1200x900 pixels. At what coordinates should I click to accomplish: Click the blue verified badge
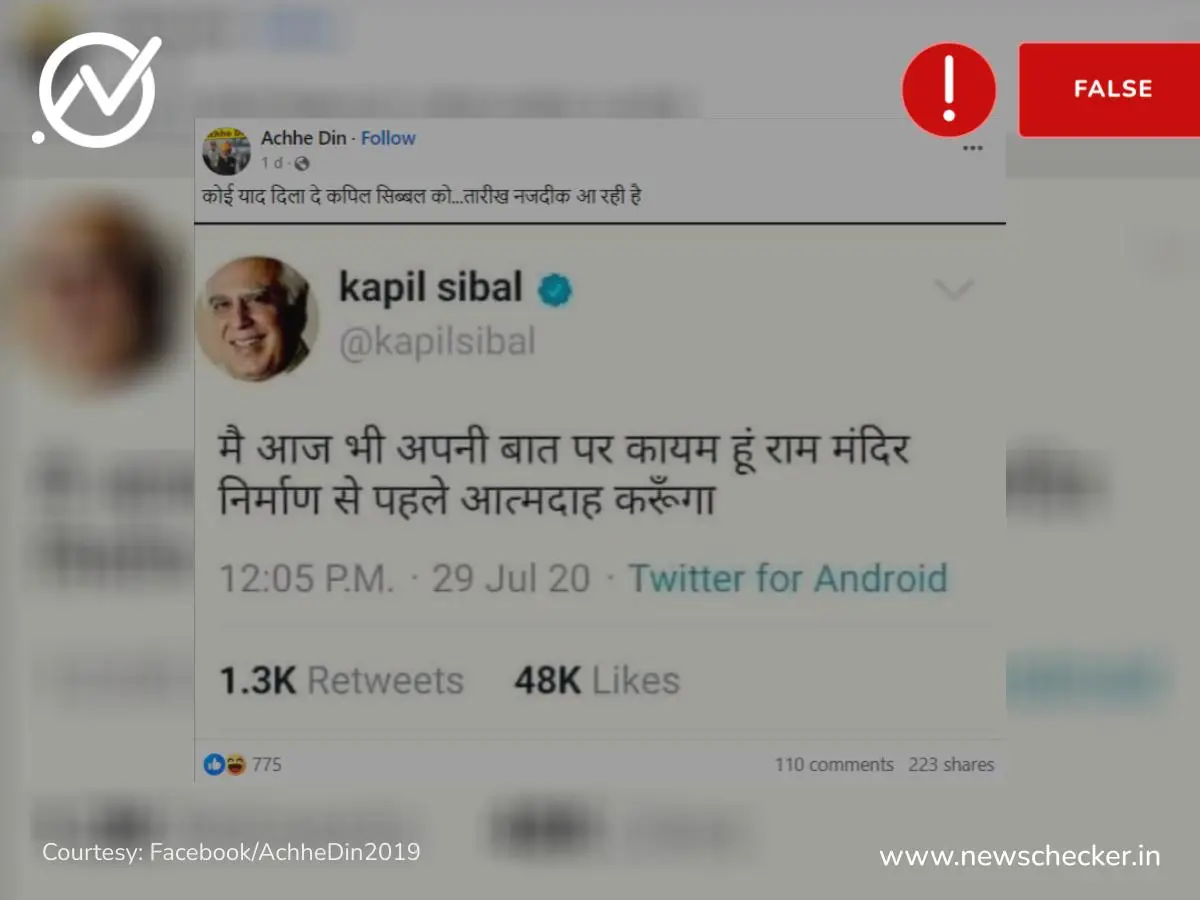pos(555,290)
